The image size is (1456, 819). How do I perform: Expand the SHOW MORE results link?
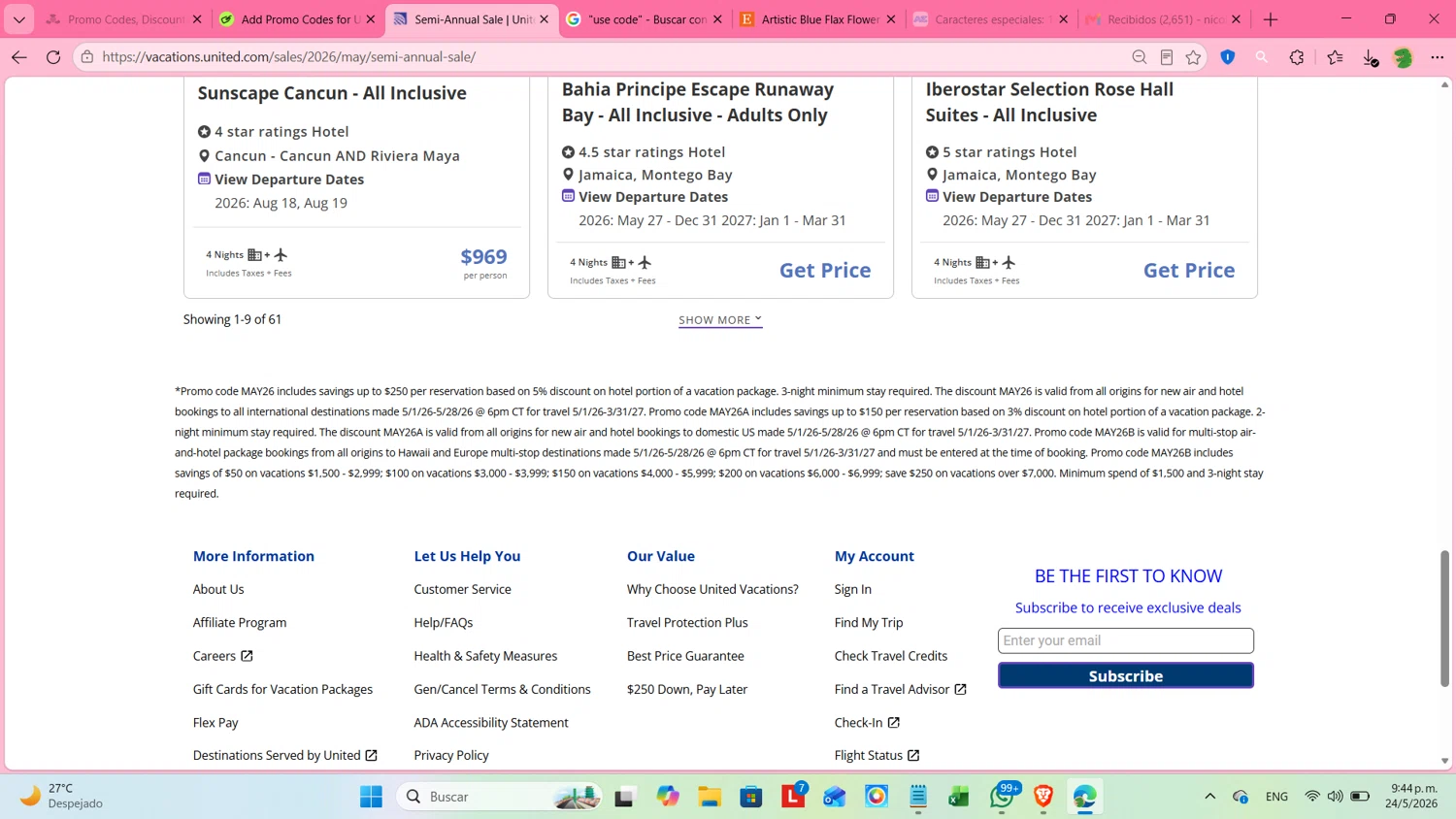click(x=720, y=320)
